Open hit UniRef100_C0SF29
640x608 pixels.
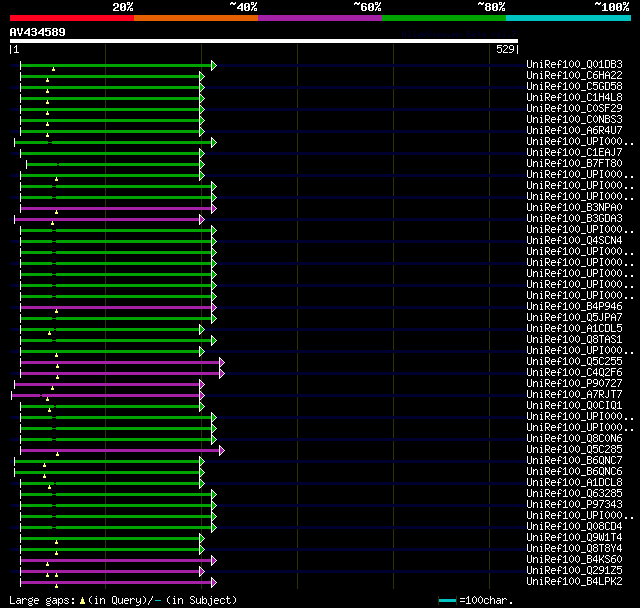click(574, 109)
